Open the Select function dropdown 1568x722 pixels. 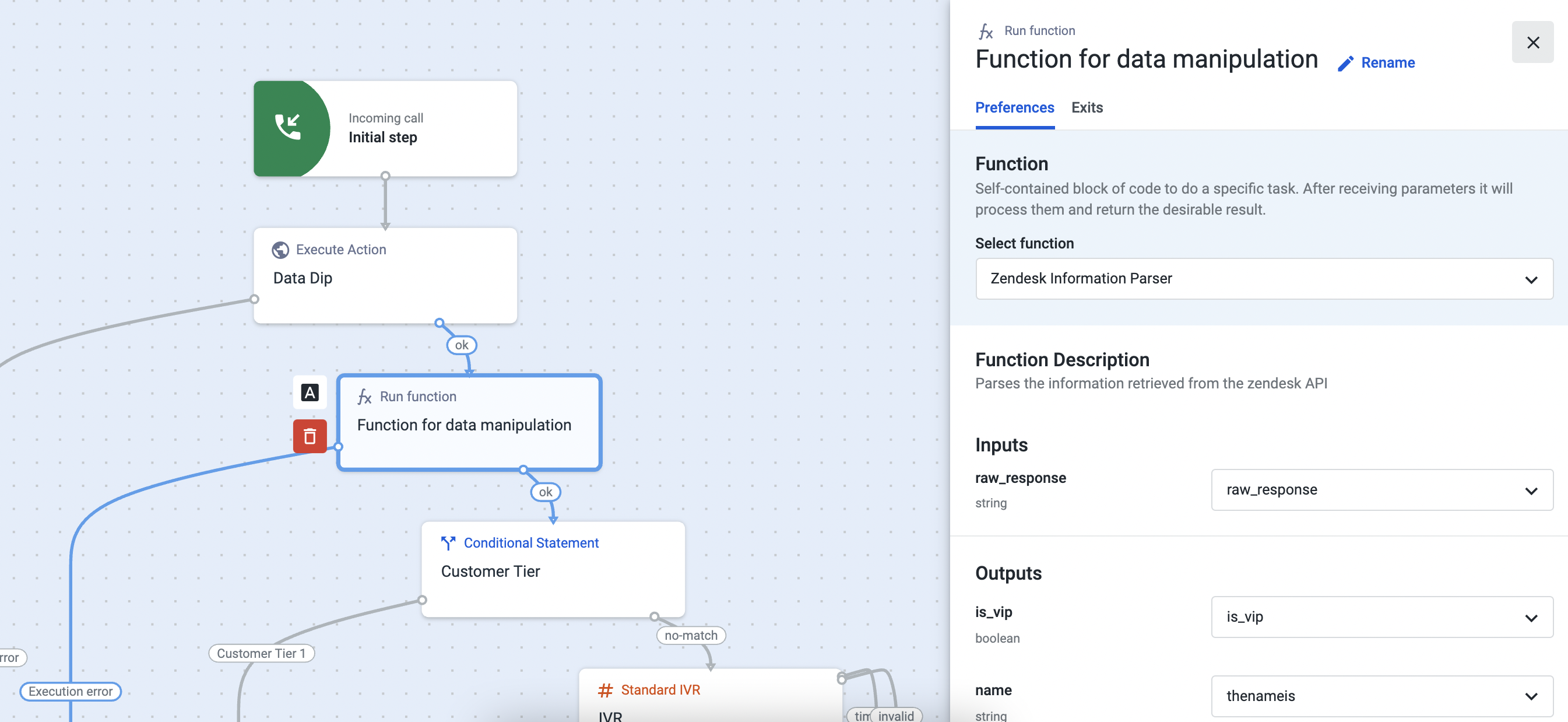coord(1264,279)
